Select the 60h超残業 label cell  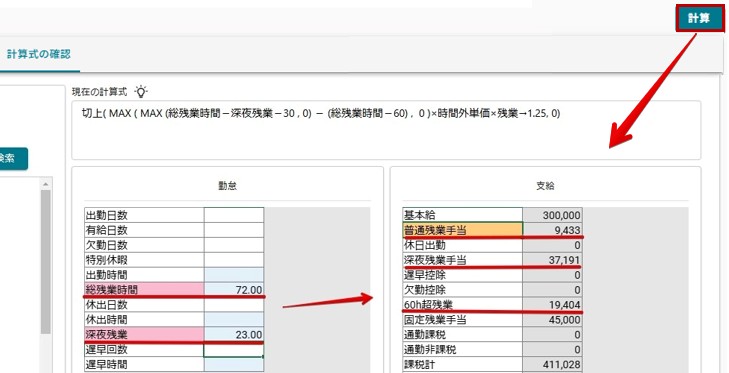point(463,304)
